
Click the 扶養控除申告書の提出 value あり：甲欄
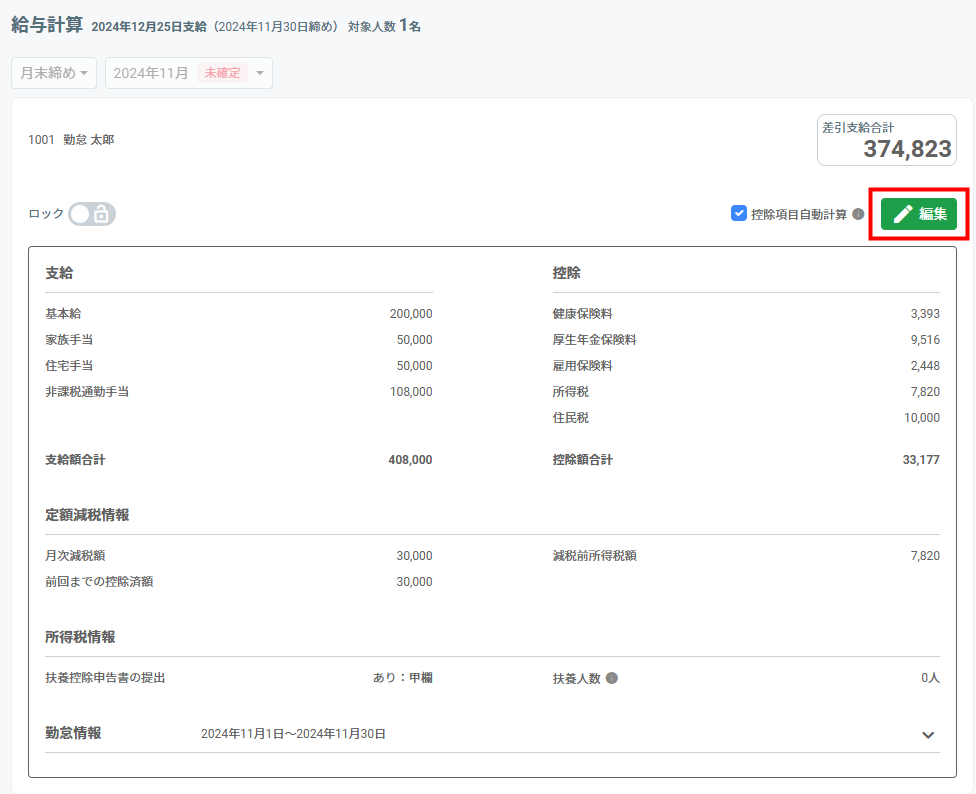click(403, 678)
